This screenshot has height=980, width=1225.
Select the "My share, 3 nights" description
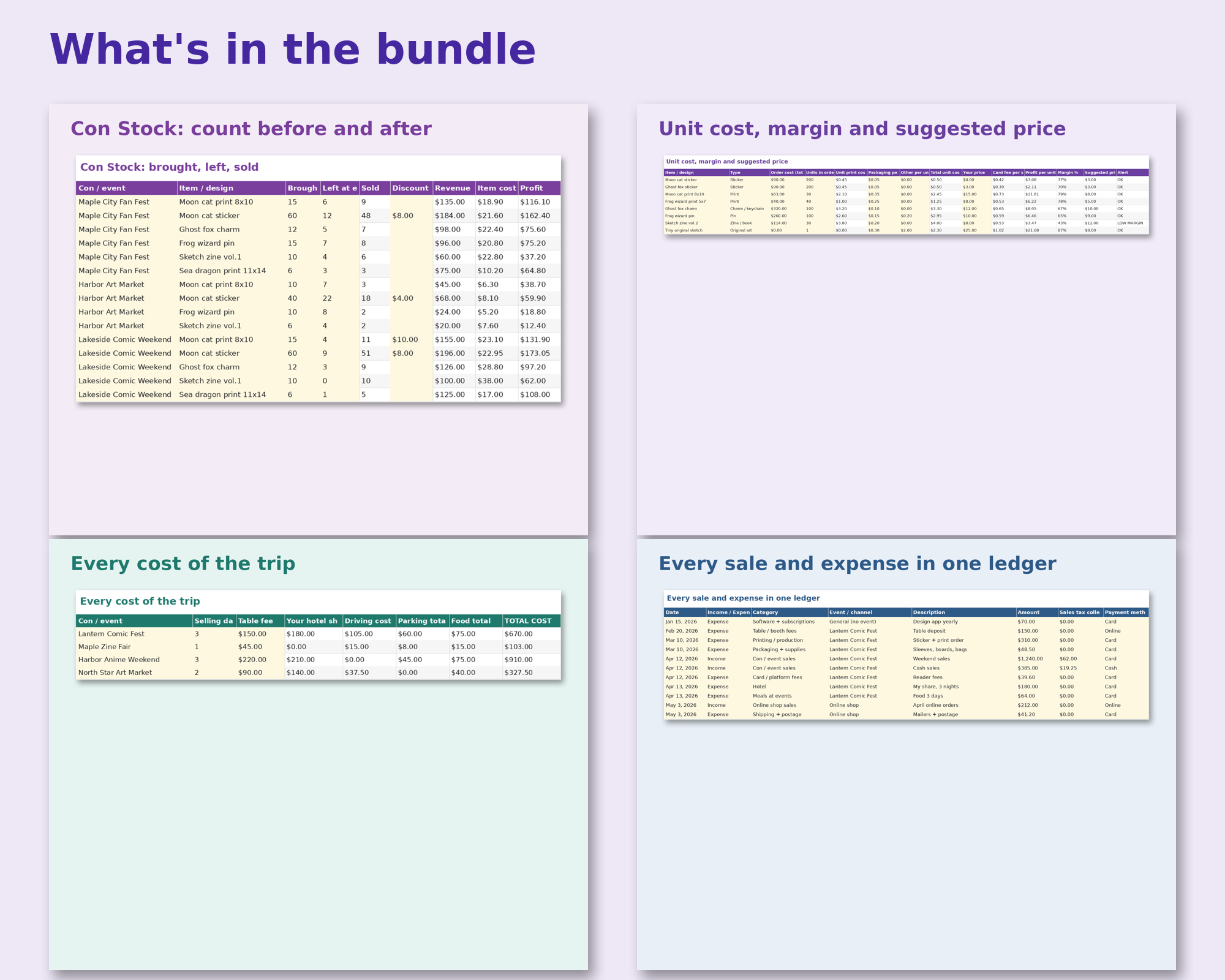click(x=963, y=687)
